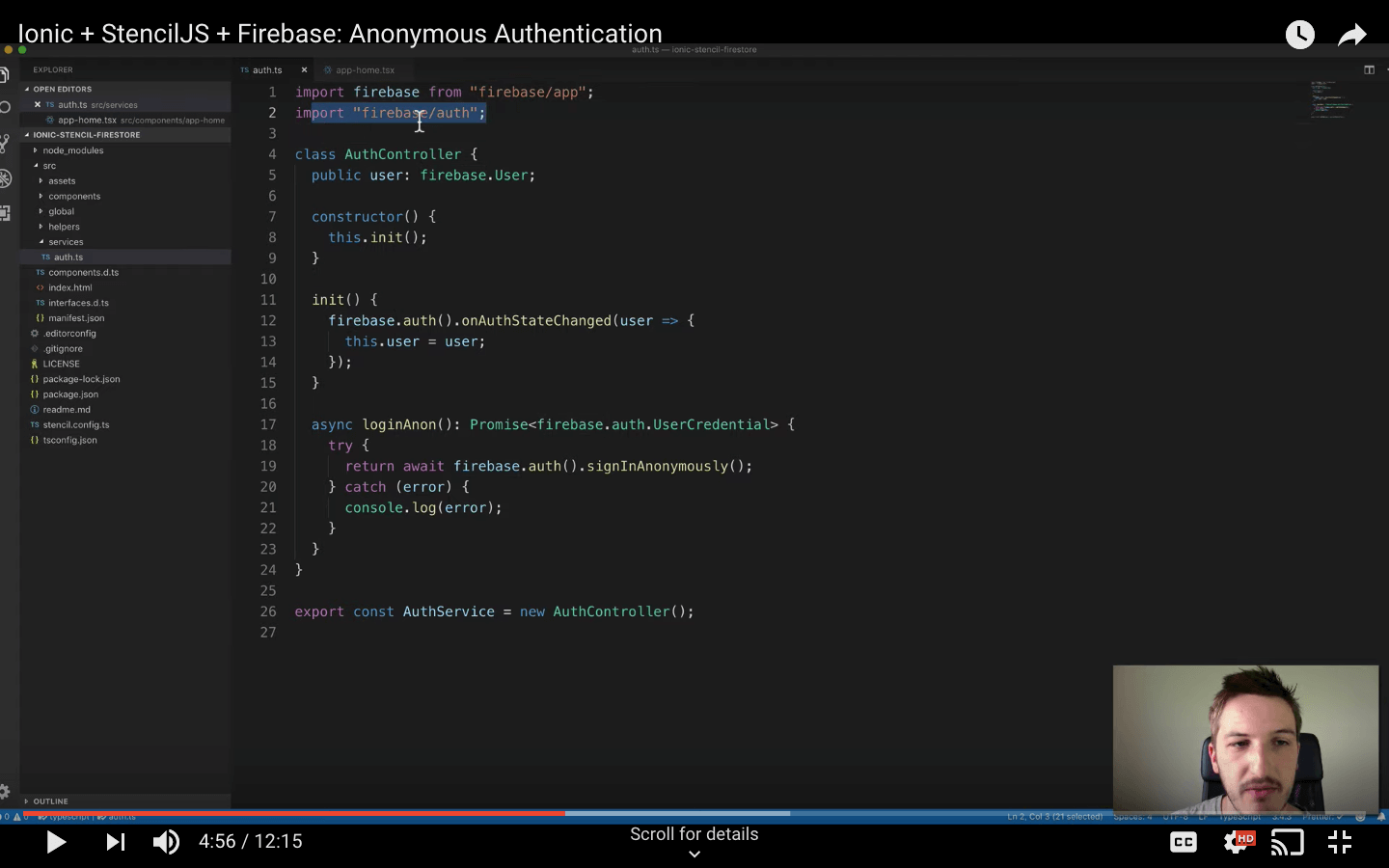The width and height of the screenshot is (1389, 868).
Task: Click the EXPLORER panel header
Action: tap(53, 69)
